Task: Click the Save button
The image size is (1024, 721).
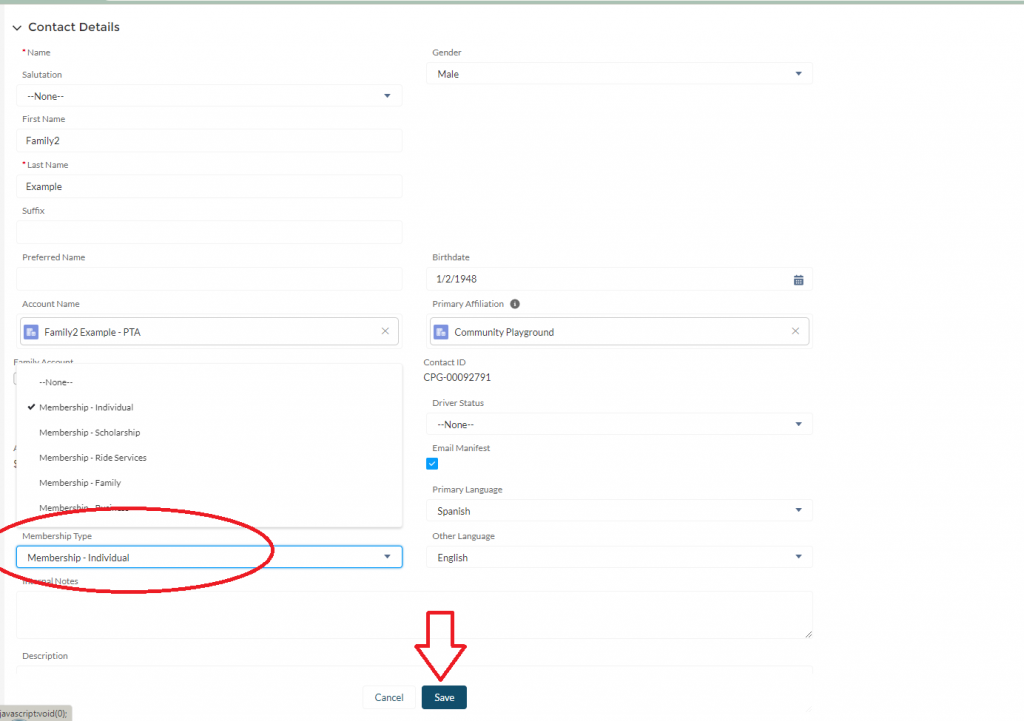Action: click(x=444, y=697)
